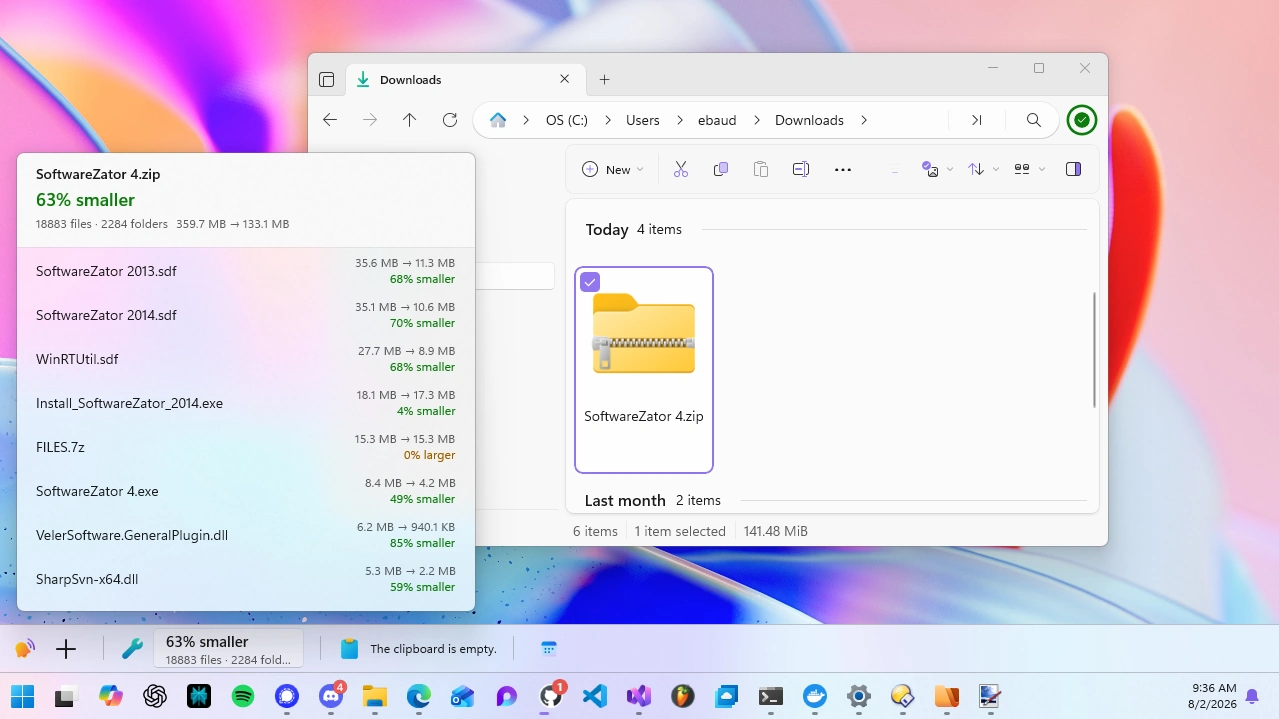Expand chevron after Users in path
Viewport: 1279px width, 719px height.
coord(679,120)
